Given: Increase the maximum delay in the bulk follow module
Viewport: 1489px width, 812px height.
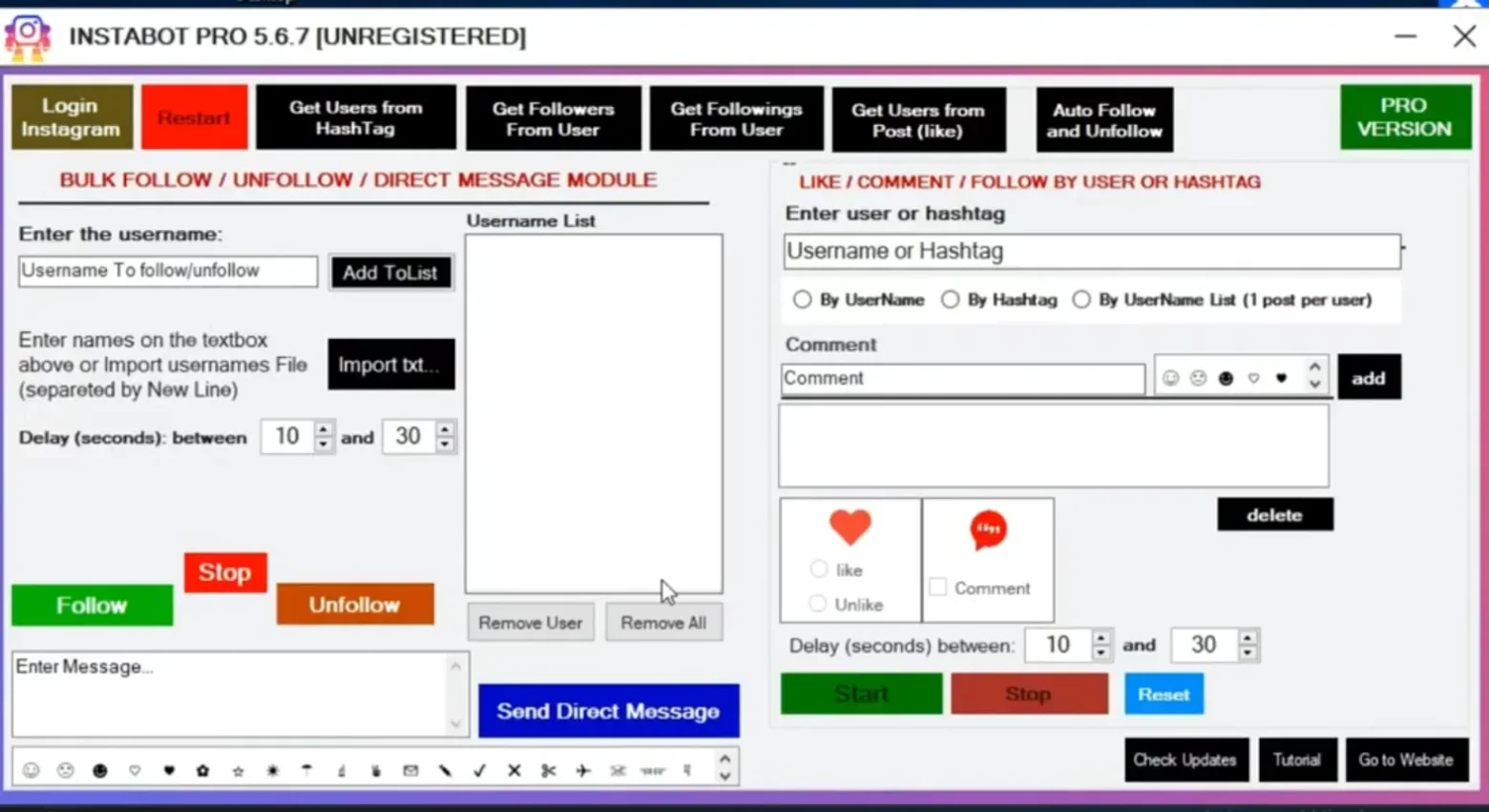Looking at the screenshot, I should click(x=445, y=429).
